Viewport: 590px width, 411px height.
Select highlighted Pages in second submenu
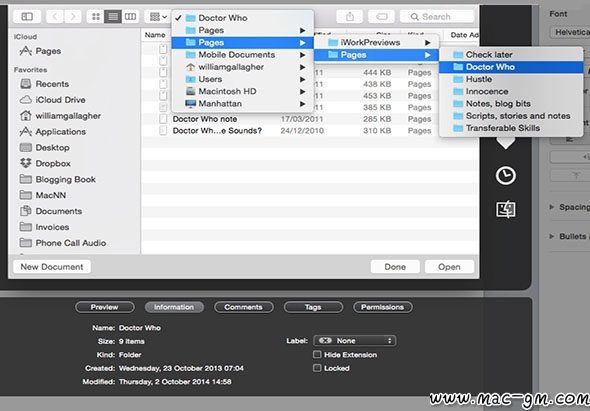[x=376, y=55]
